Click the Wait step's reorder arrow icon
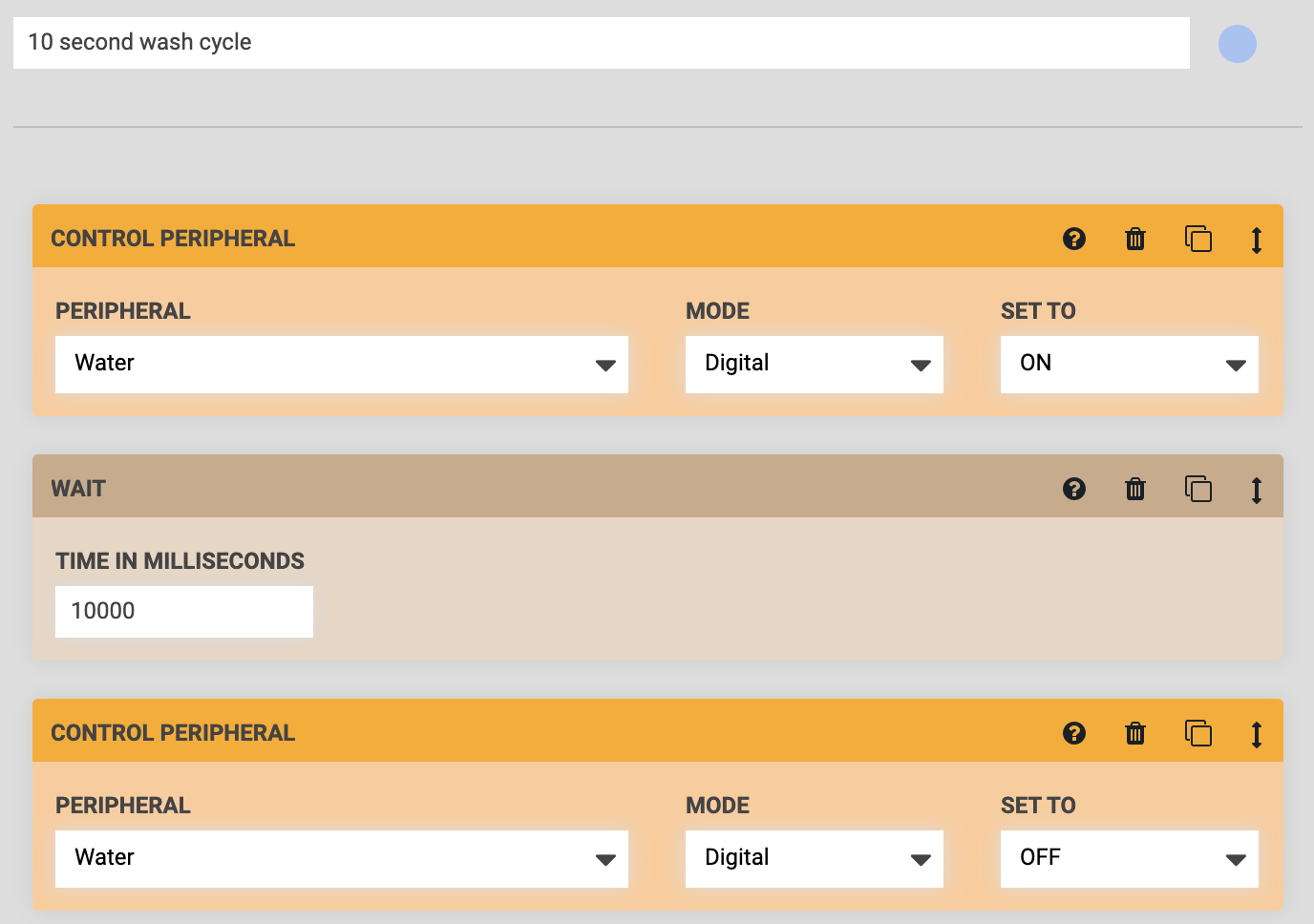The width and height of the screenshot is (1314, 924). coord(1257,490)
